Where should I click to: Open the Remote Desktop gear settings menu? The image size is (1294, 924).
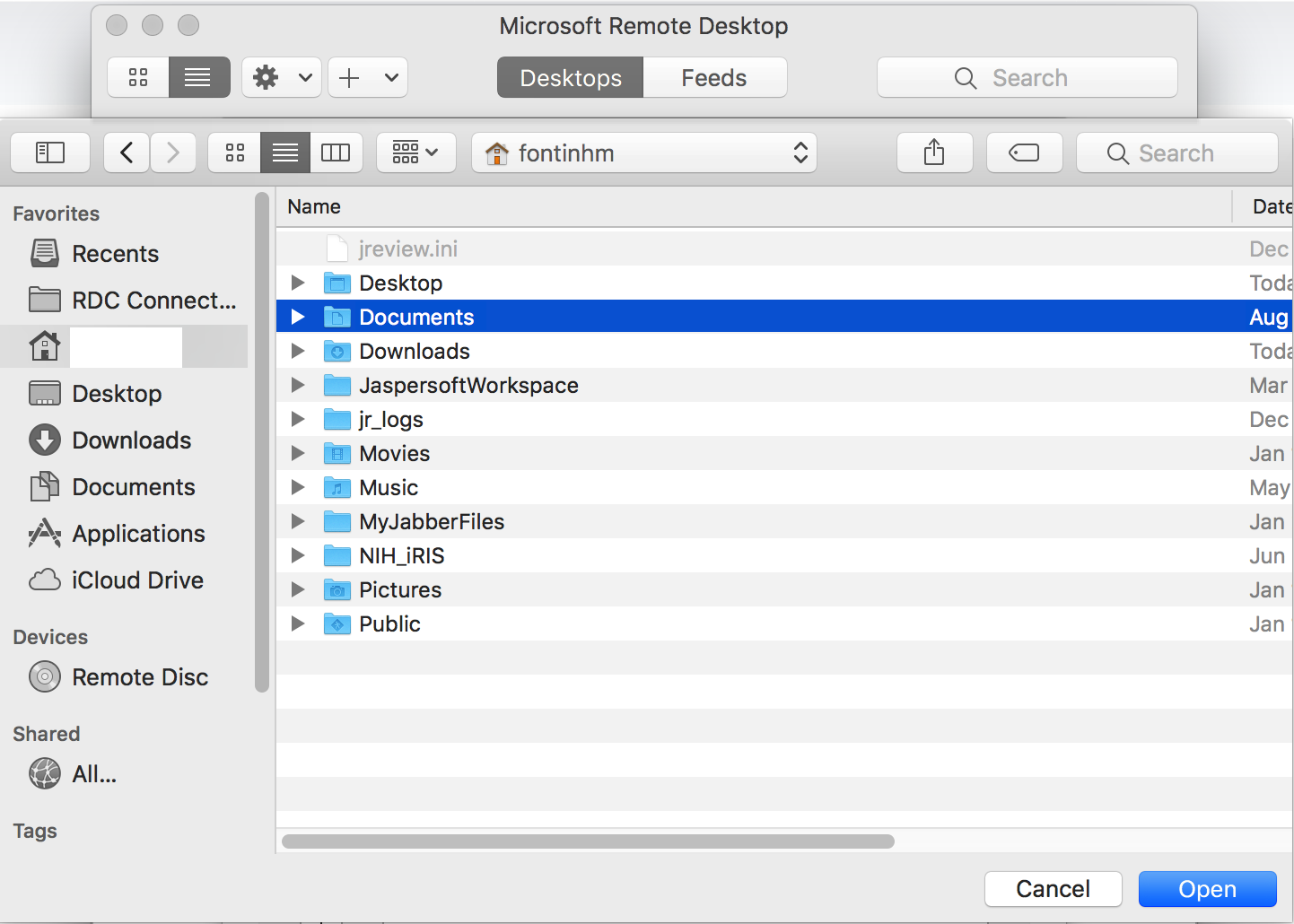click(x=281, y=77)
